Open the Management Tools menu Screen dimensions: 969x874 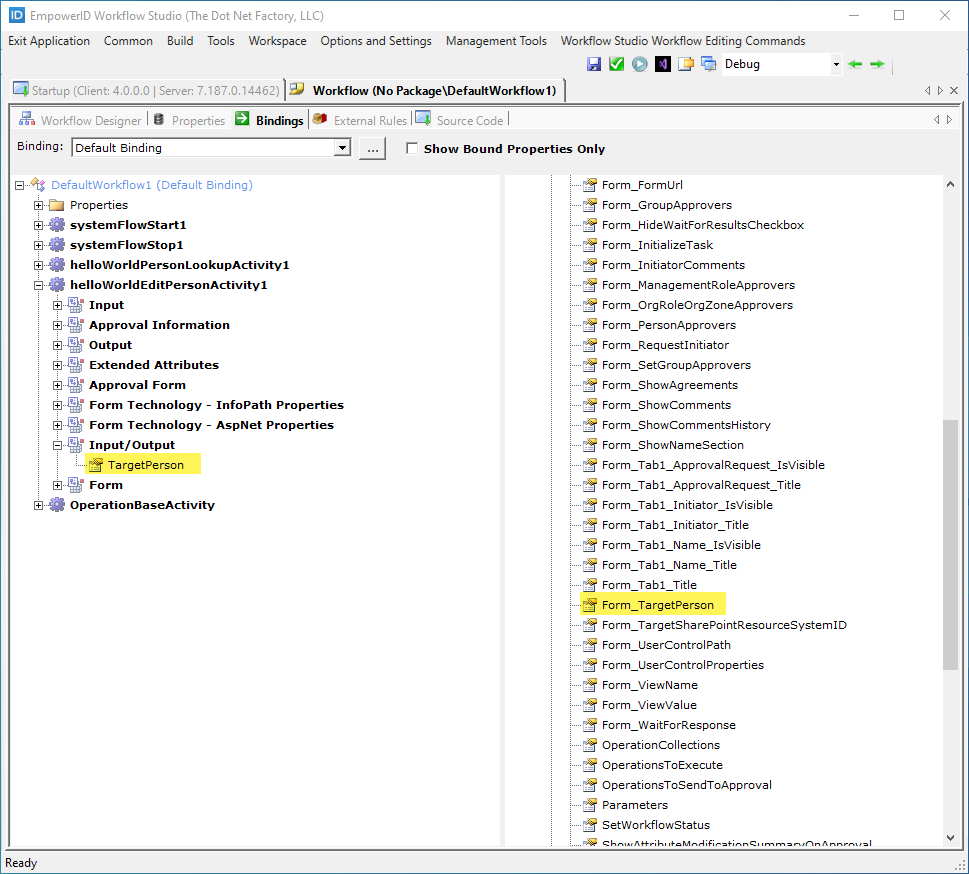point(496,41)
